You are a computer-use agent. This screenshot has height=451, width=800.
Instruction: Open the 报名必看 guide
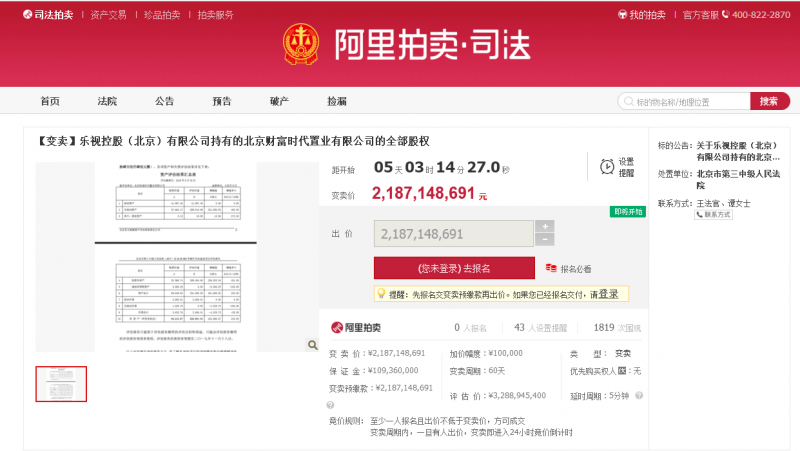[568, 269]
